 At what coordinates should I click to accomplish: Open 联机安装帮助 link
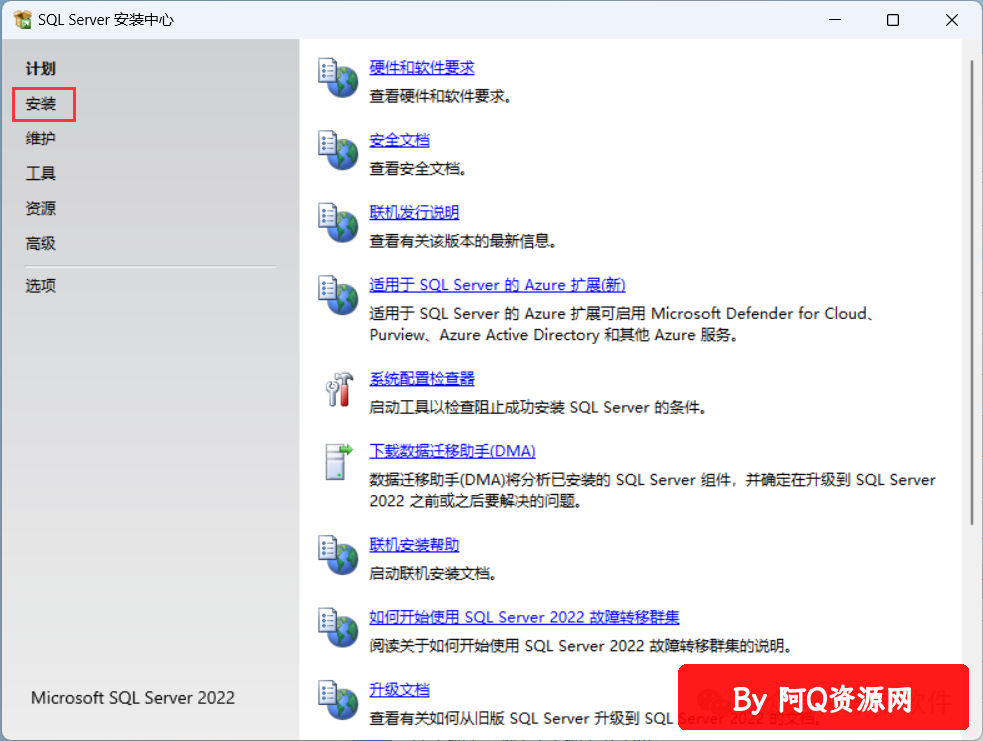pos(414,545)
